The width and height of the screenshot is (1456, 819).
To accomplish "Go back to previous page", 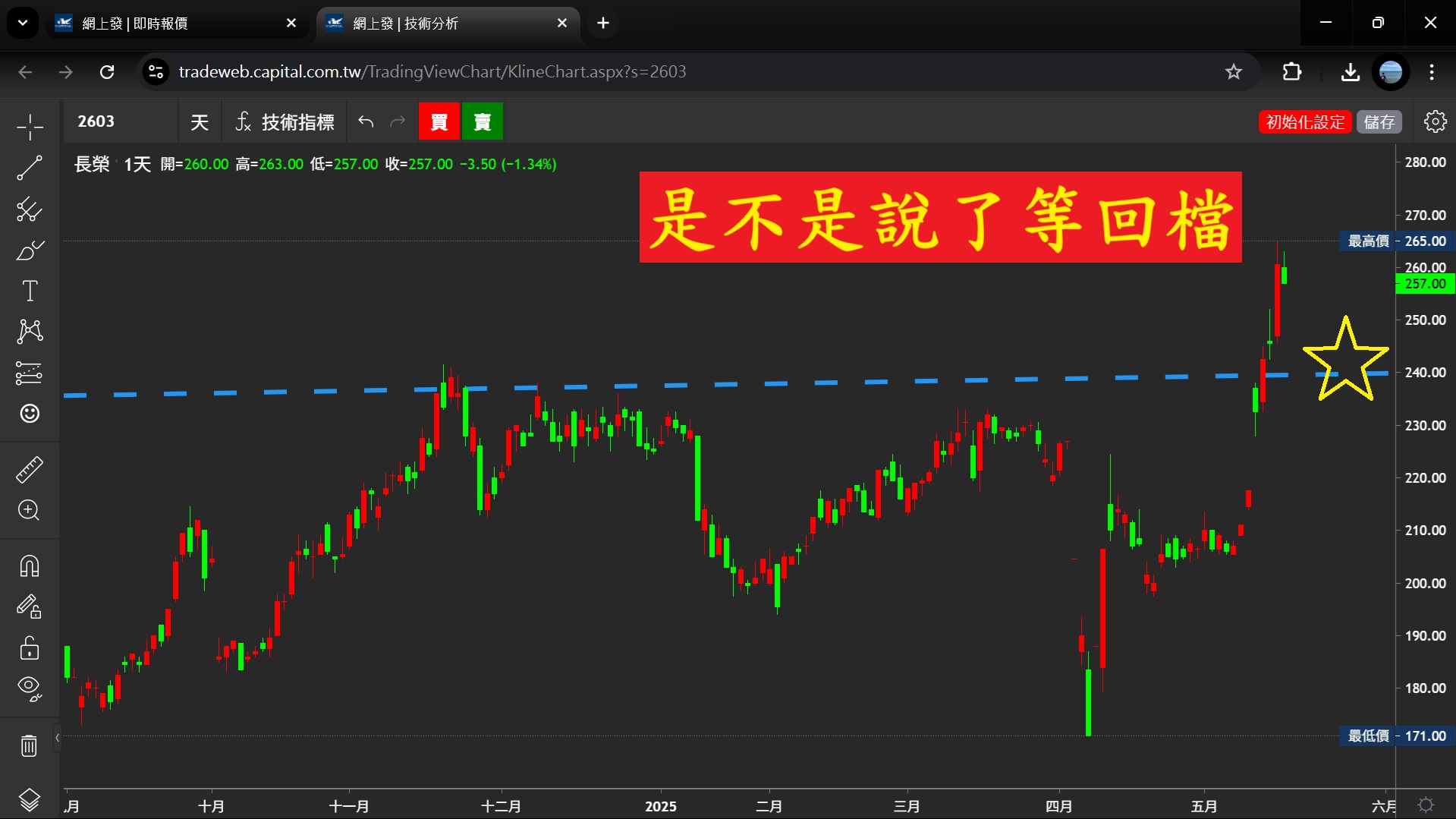I will coord(25,72).
